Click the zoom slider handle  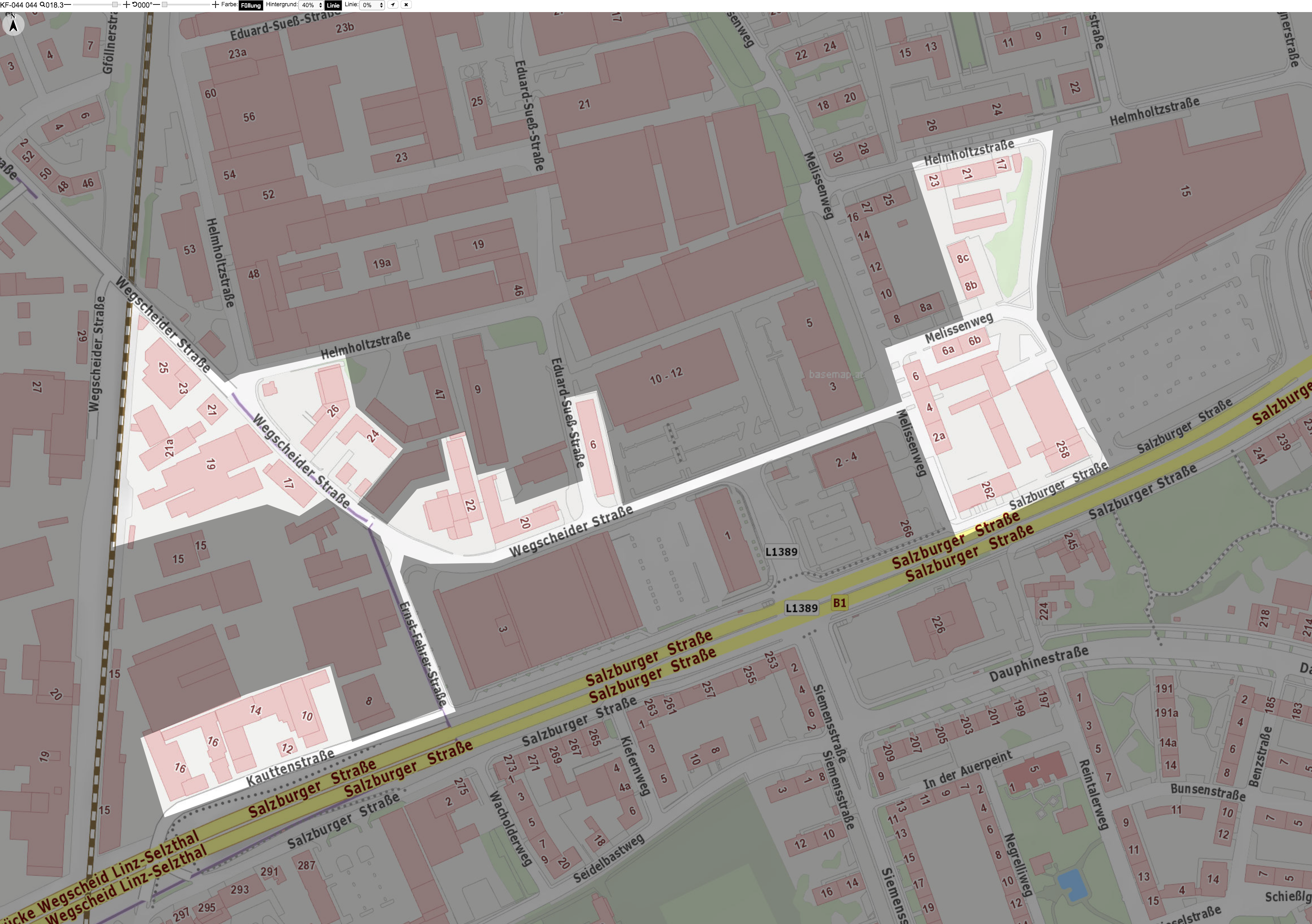click(115, 4)
